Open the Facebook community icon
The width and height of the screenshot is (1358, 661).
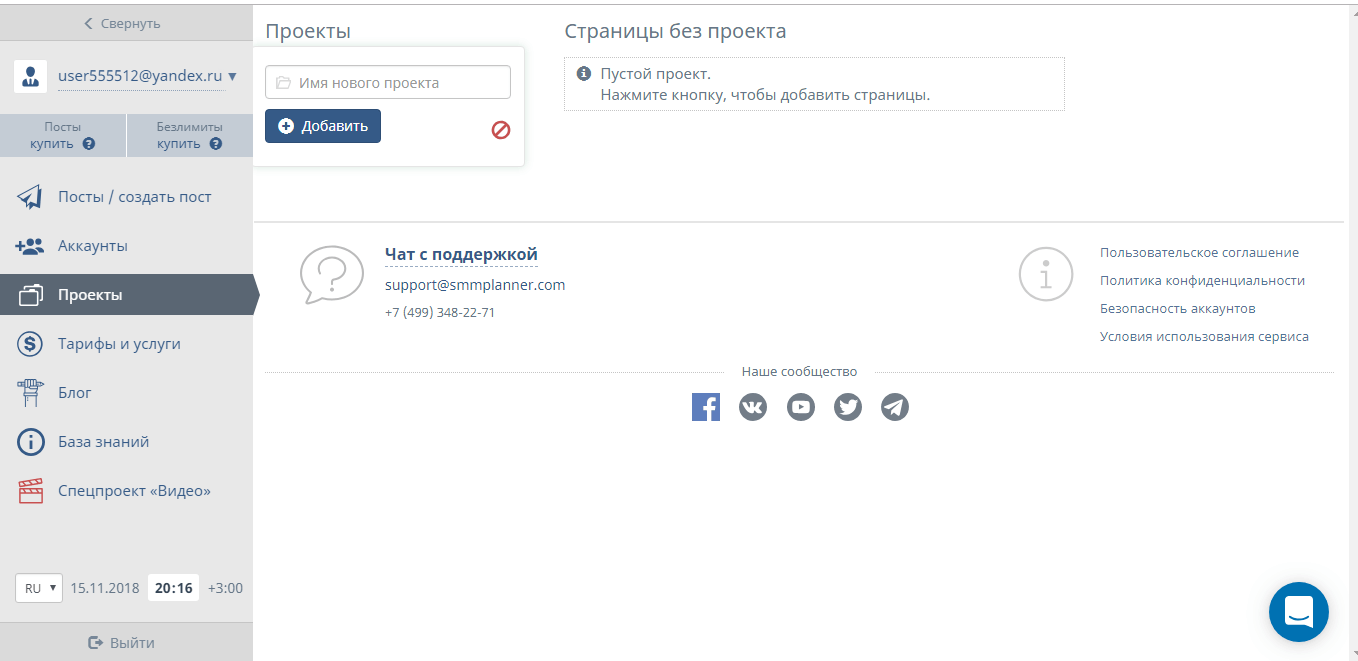(x=705, y=407)
